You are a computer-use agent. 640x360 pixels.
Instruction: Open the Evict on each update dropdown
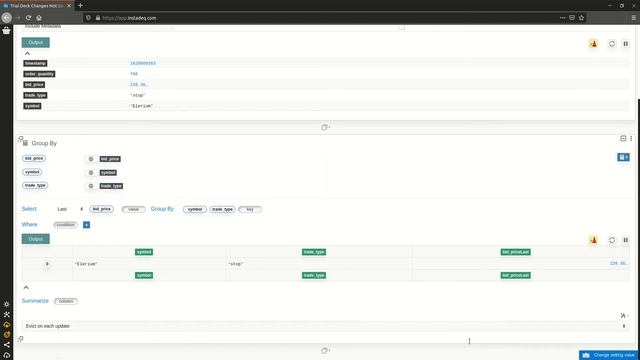click(325, 326)
